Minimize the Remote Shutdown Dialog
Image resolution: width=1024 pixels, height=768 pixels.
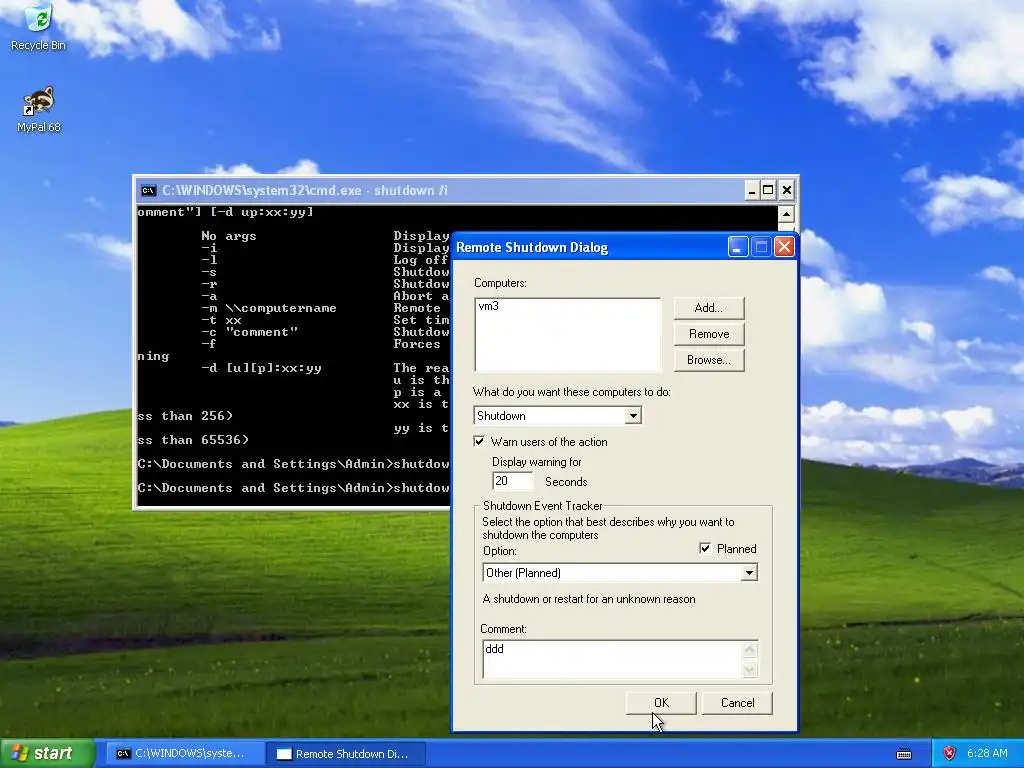click(738, 247)
